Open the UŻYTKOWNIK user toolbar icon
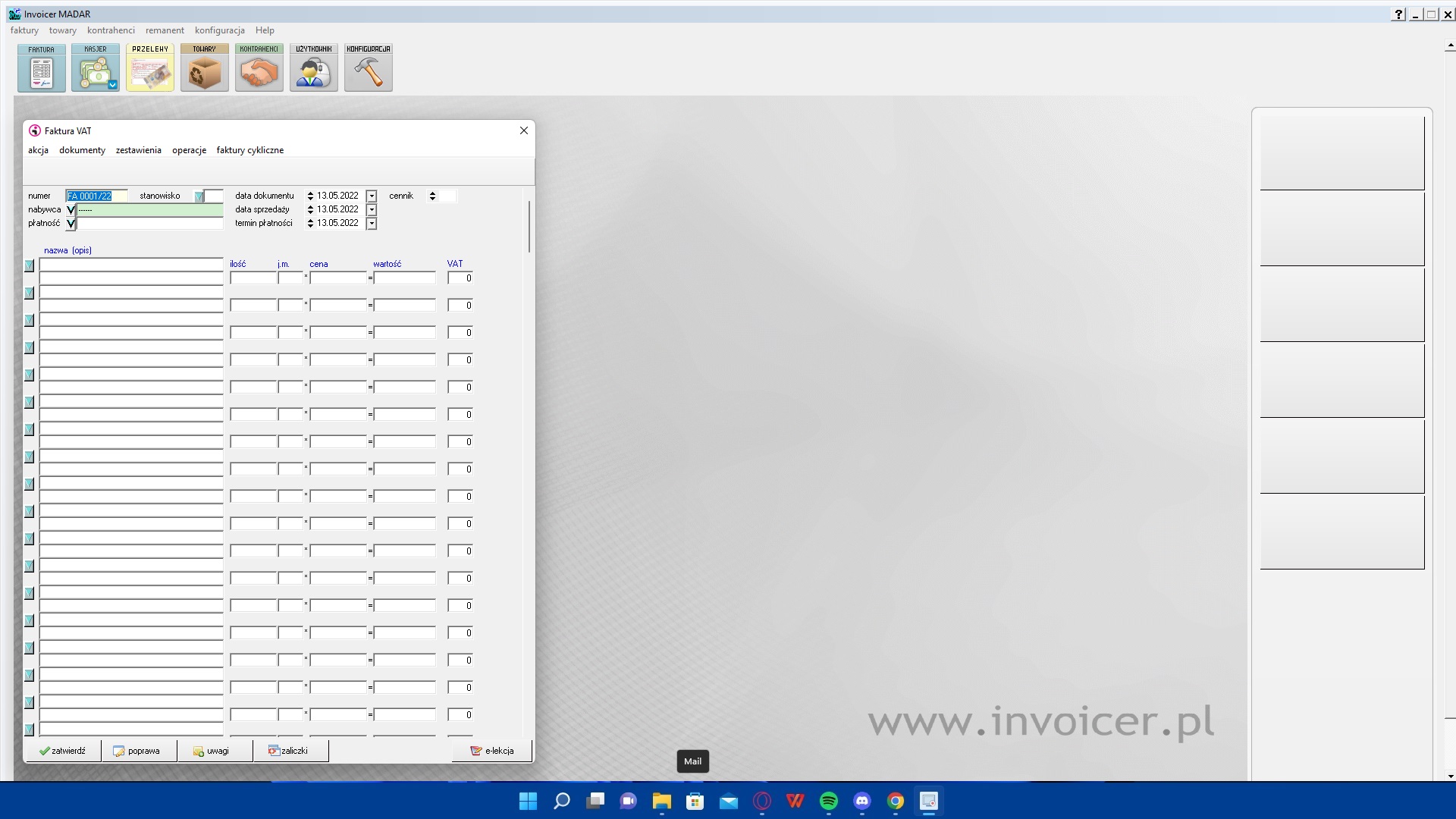 coord(314,68)
